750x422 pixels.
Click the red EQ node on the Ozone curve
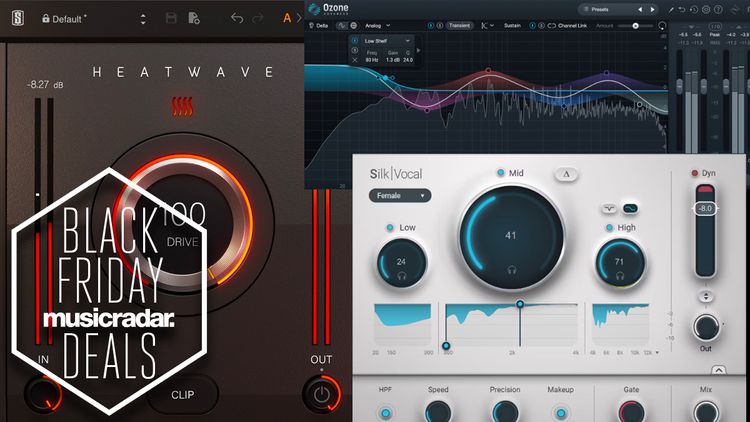[x=488, y=70]
